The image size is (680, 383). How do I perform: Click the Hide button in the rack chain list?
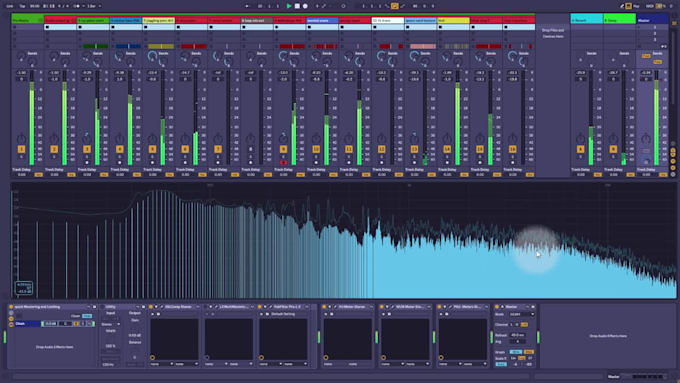tap(87, 316)
